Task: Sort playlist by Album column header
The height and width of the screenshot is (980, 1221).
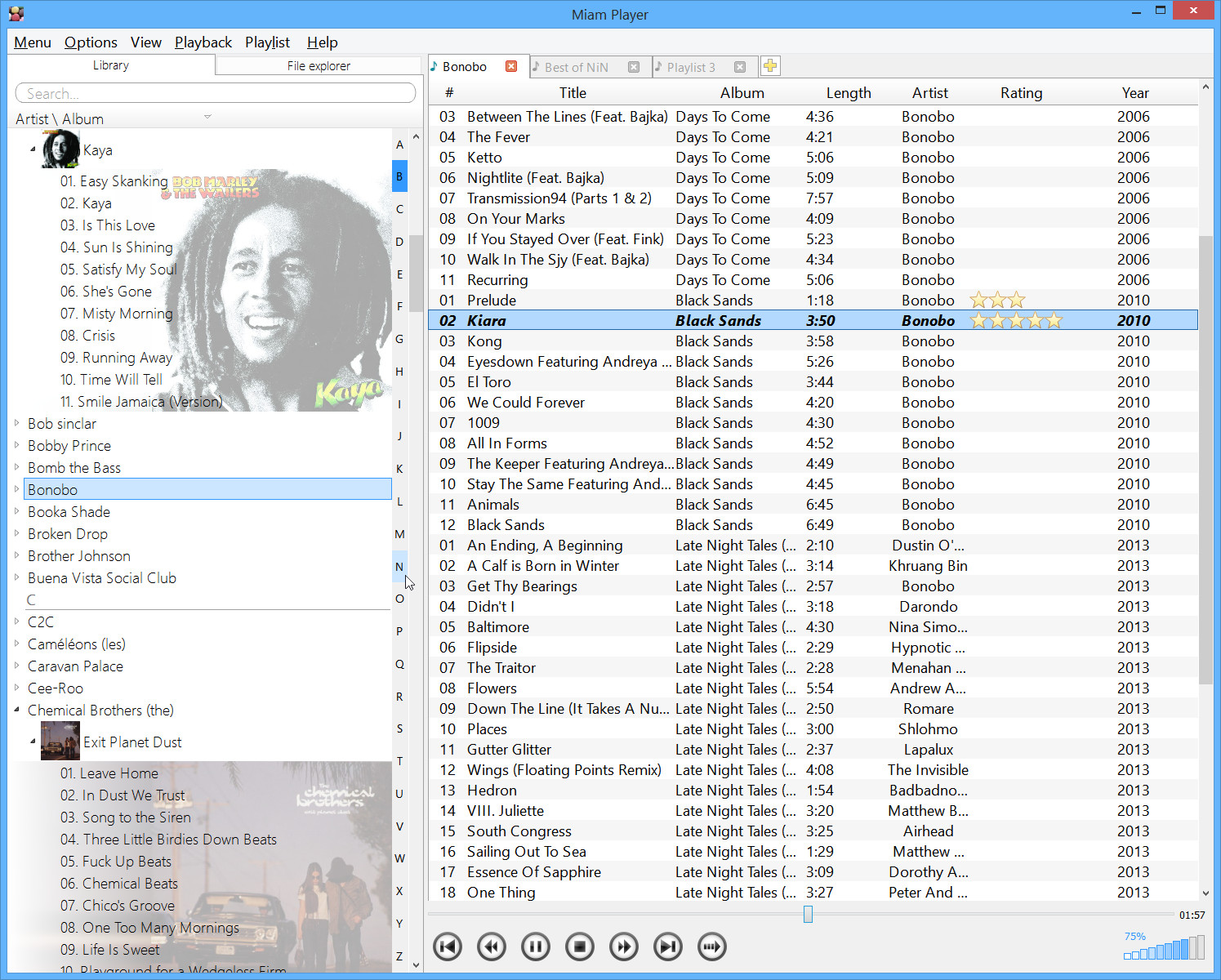Action: (x=742, y=93)
